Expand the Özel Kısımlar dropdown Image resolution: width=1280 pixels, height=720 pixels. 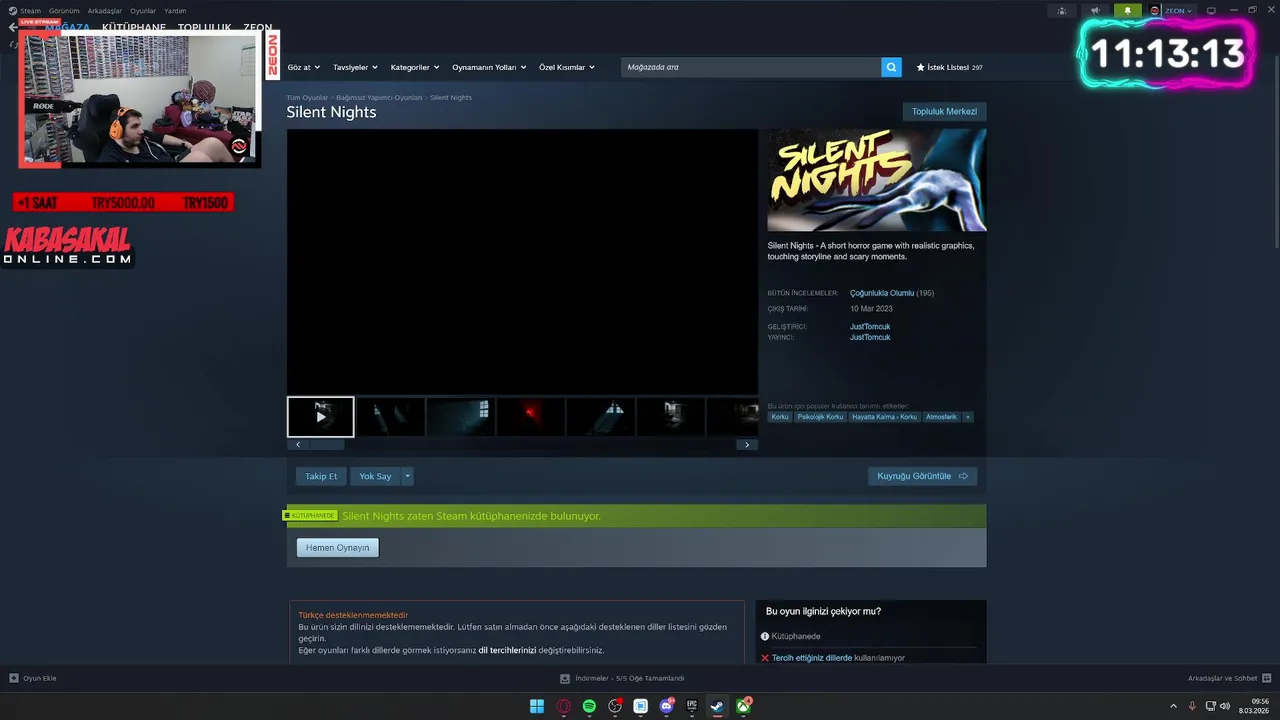[567, 67]
